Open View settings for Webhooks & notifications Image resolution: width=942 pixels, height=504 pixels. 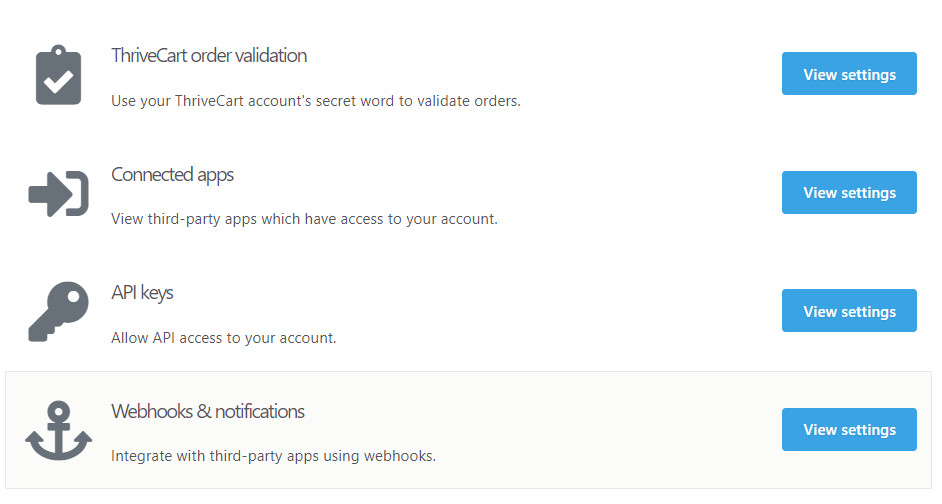(x=849, y=430)
